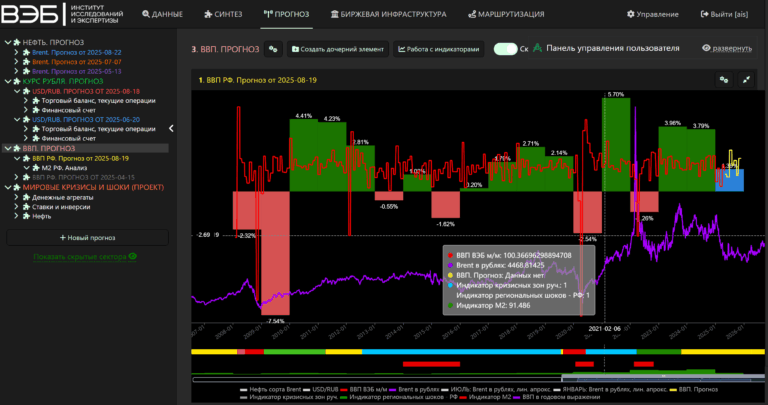Click puzzle icon of USD/RUB forecast 2025-08-18

pyautogui.click(x=26, y=91)
